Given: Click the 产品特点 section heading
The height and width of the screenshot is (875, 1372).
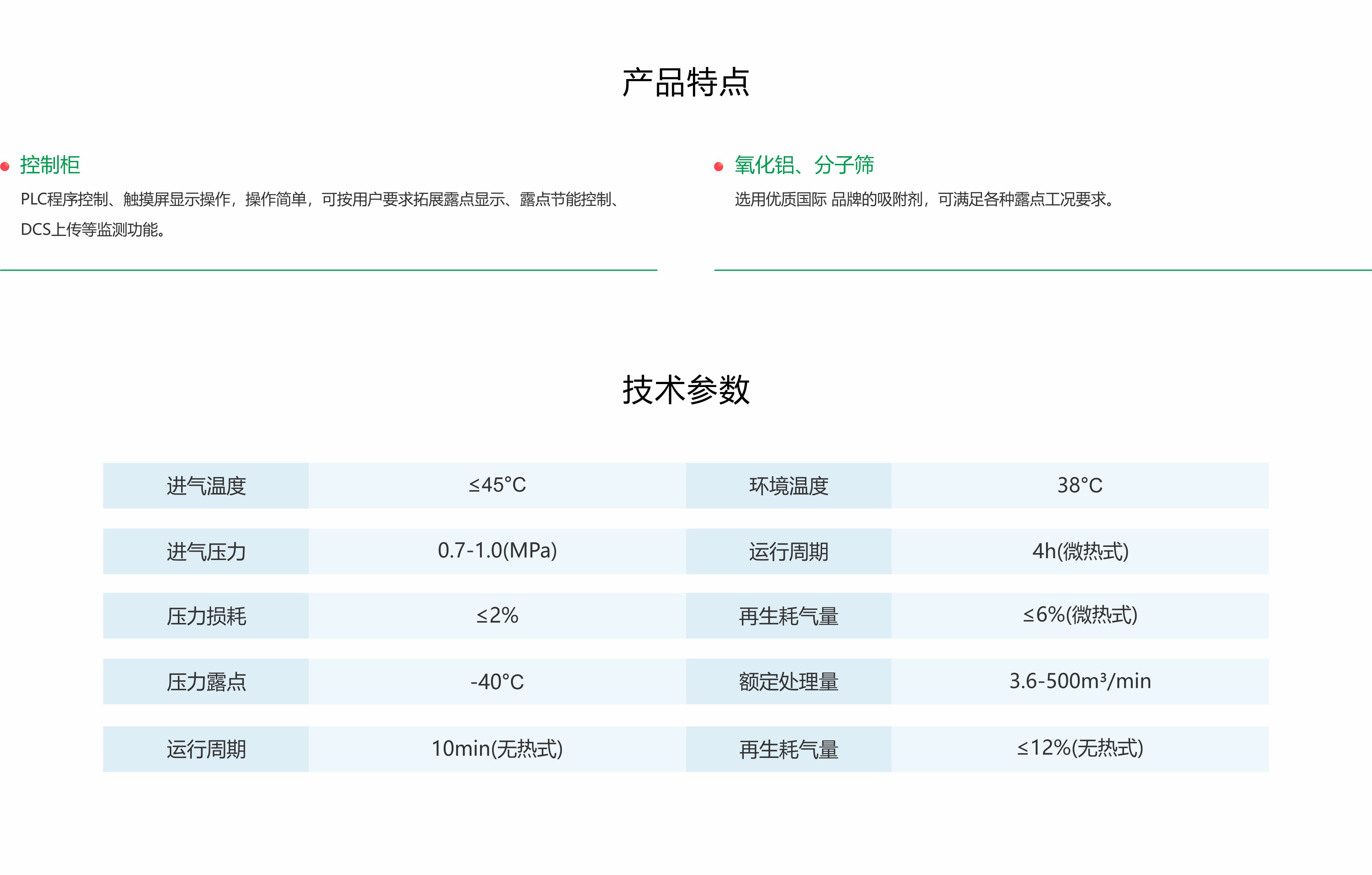Looking at the screenshot, I should [685, 83].
